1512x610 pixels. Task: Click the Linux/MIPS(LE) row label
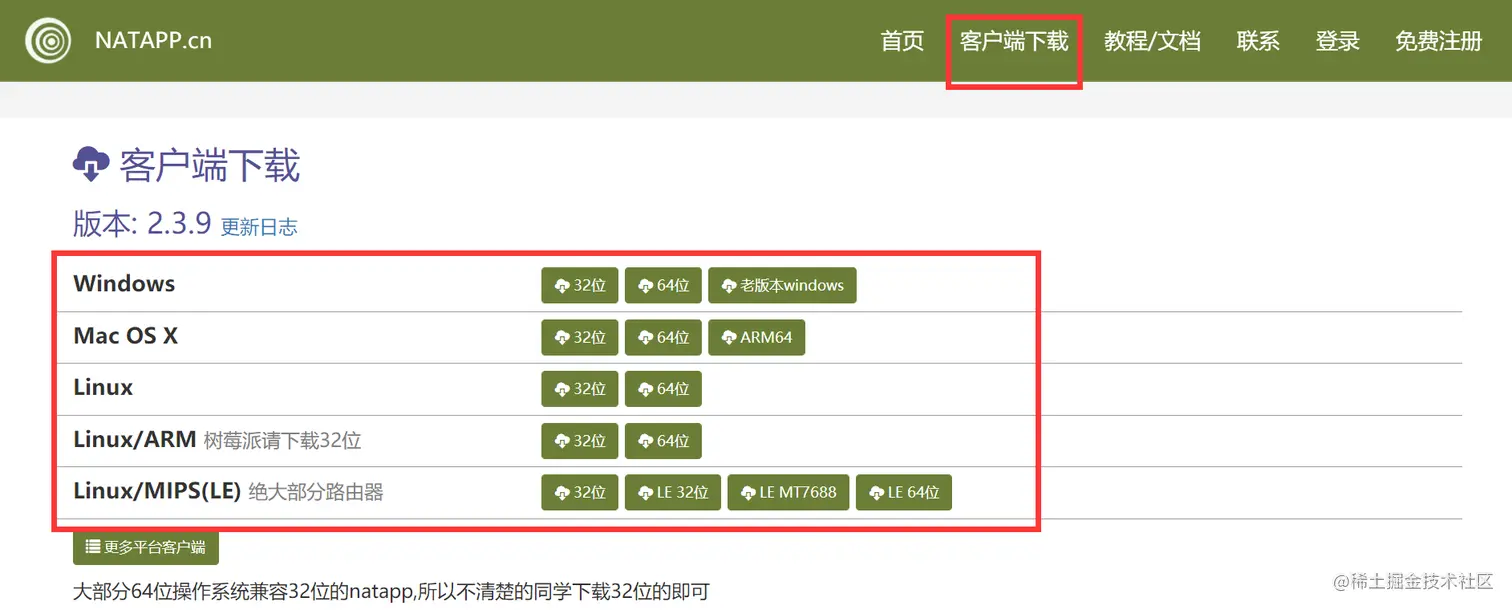click(157, 491)
